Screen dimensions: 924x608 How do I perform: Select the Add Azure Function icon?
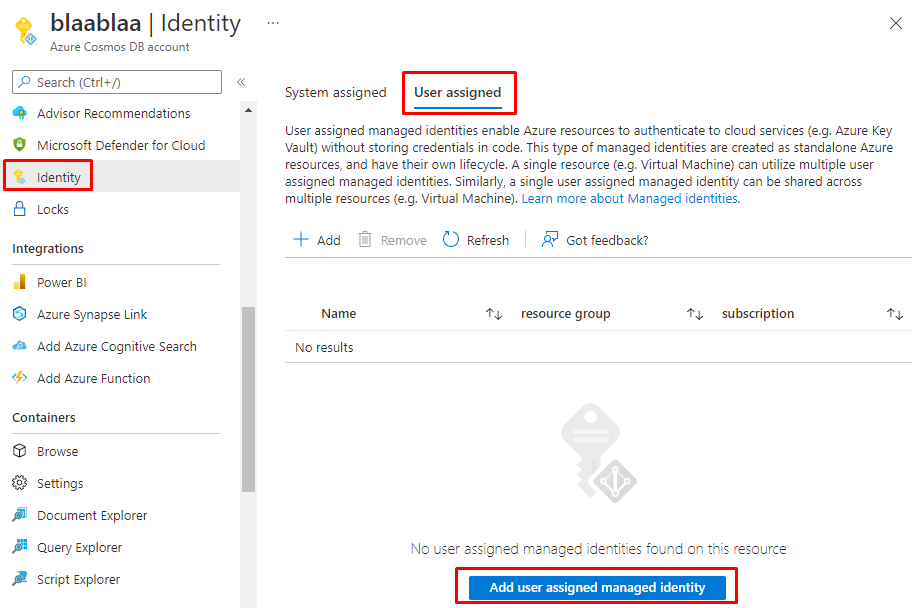click(x=19, y=378)
